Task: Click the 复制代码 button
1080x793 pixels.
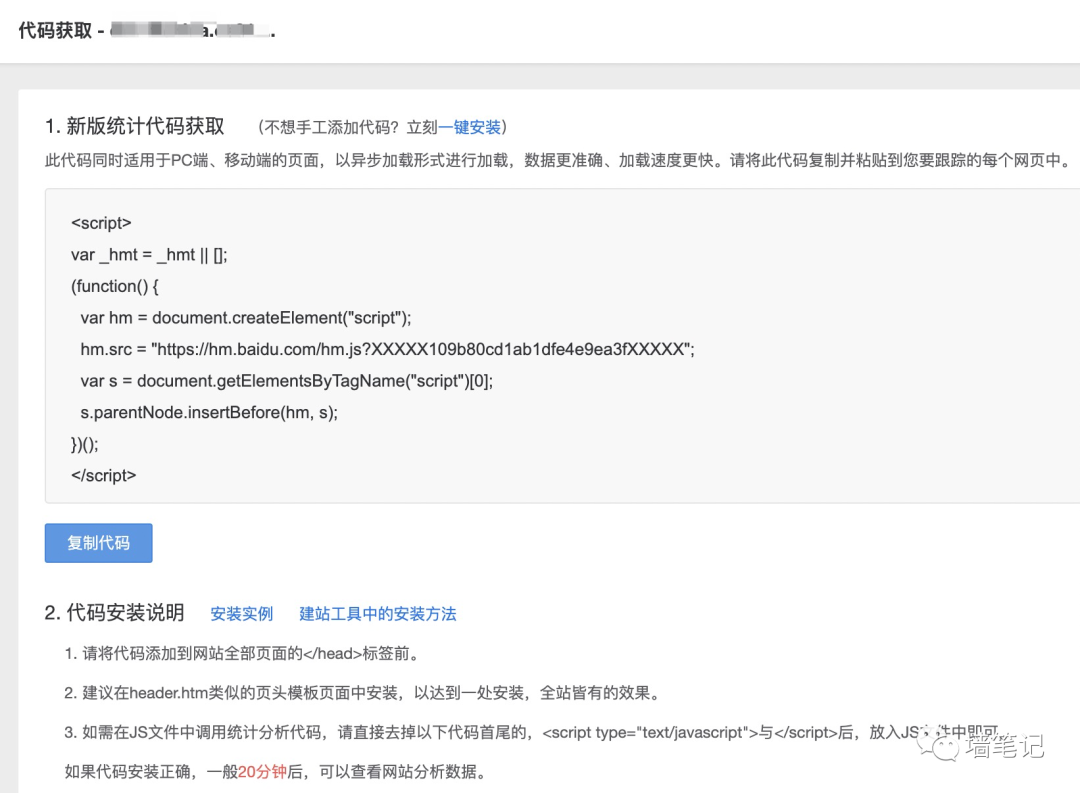Action: (x=98, y=543)
